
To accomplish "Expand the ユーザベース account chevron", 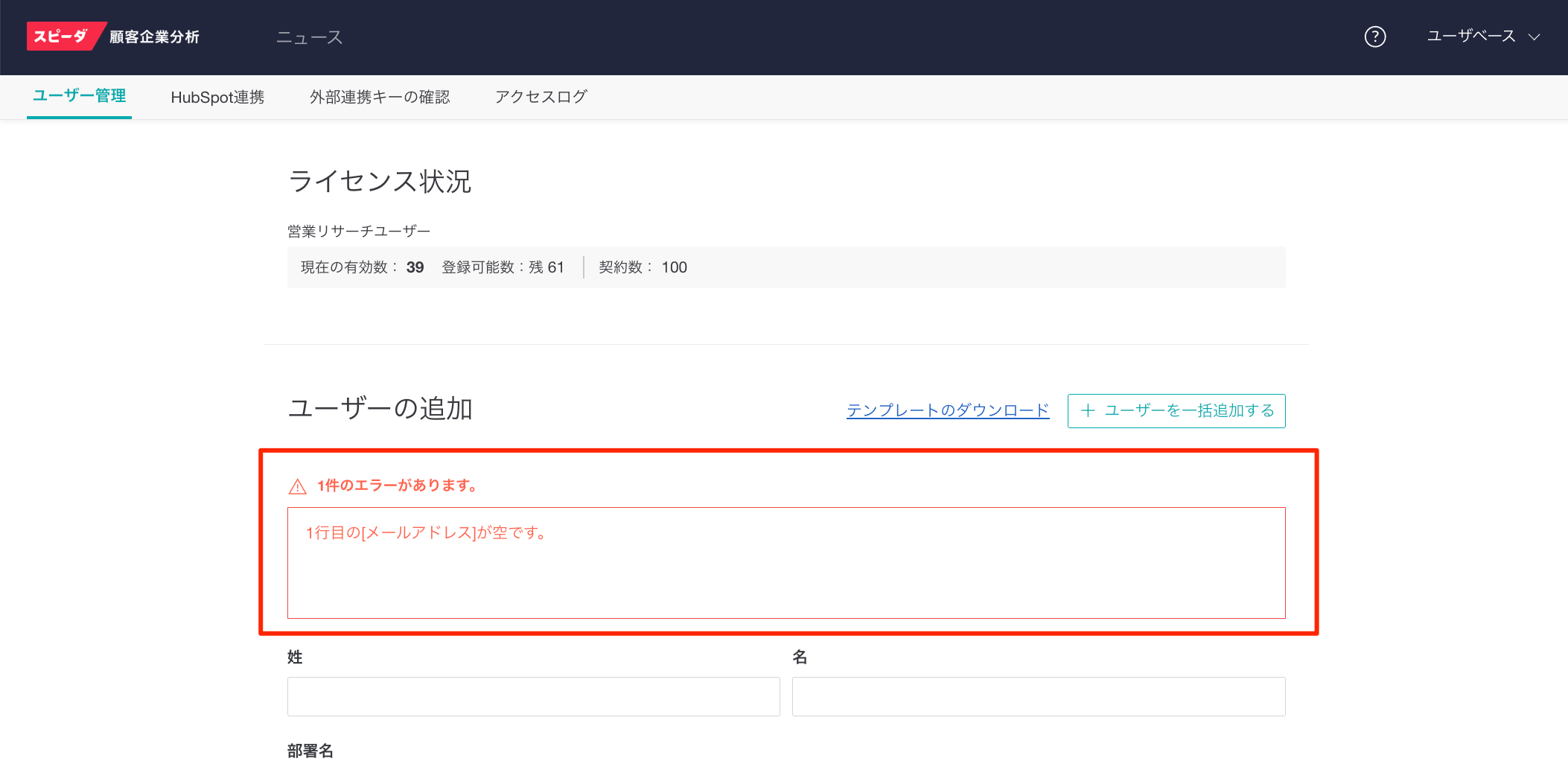I will click(1534, 37).
